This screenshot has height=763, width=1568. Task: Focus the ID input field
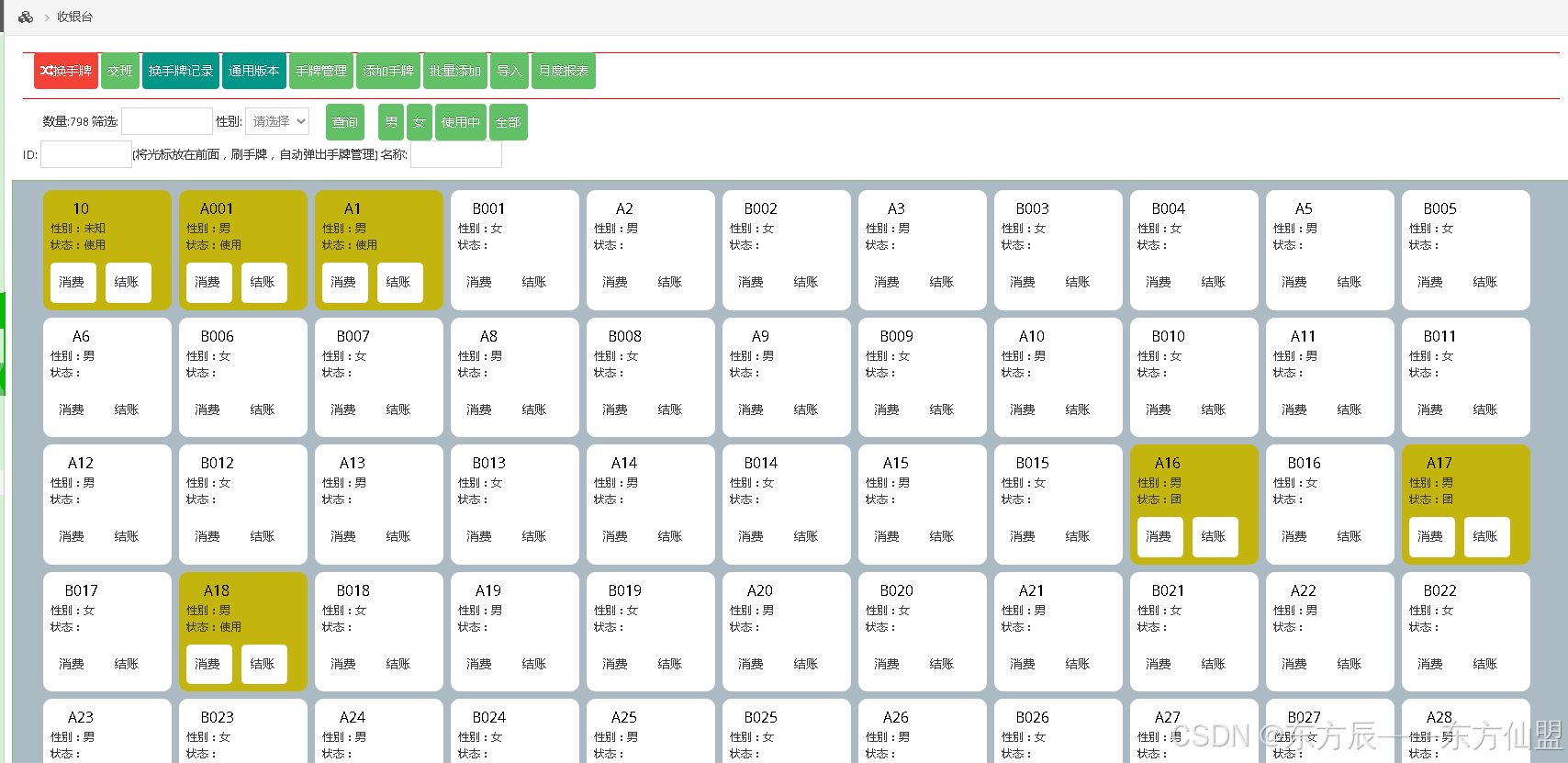click(x=86, y=154)
